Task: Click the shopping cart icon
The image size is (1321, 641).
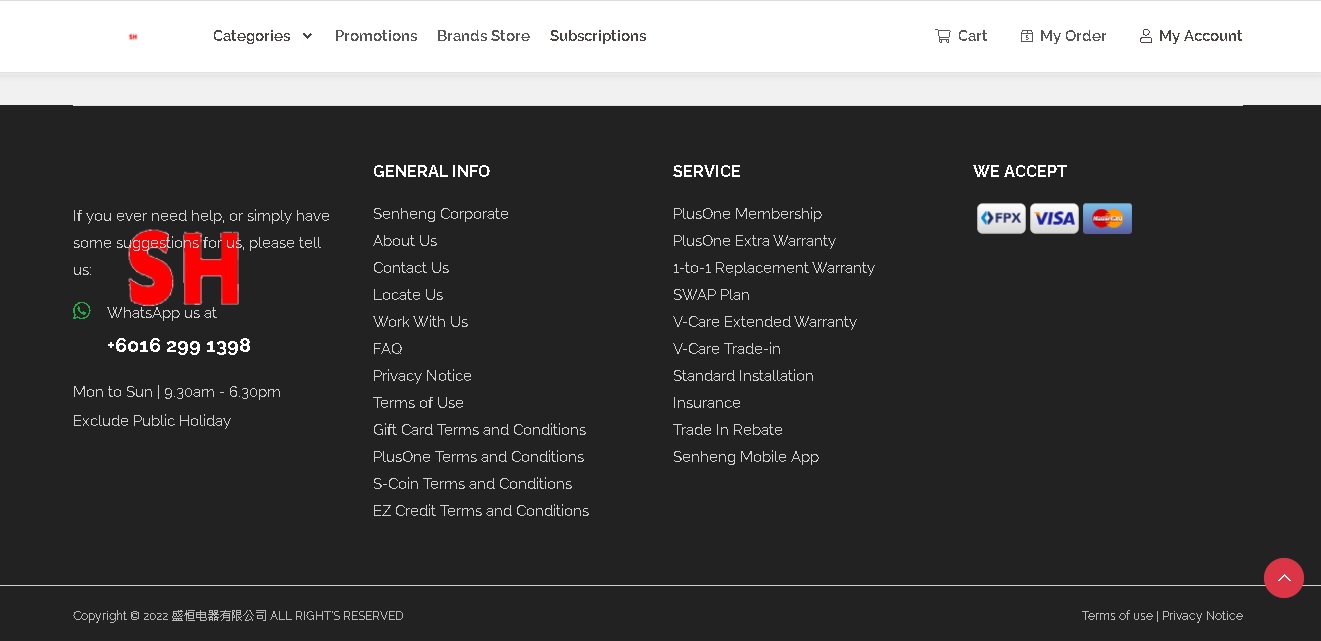Action: (x=942, y=36)
